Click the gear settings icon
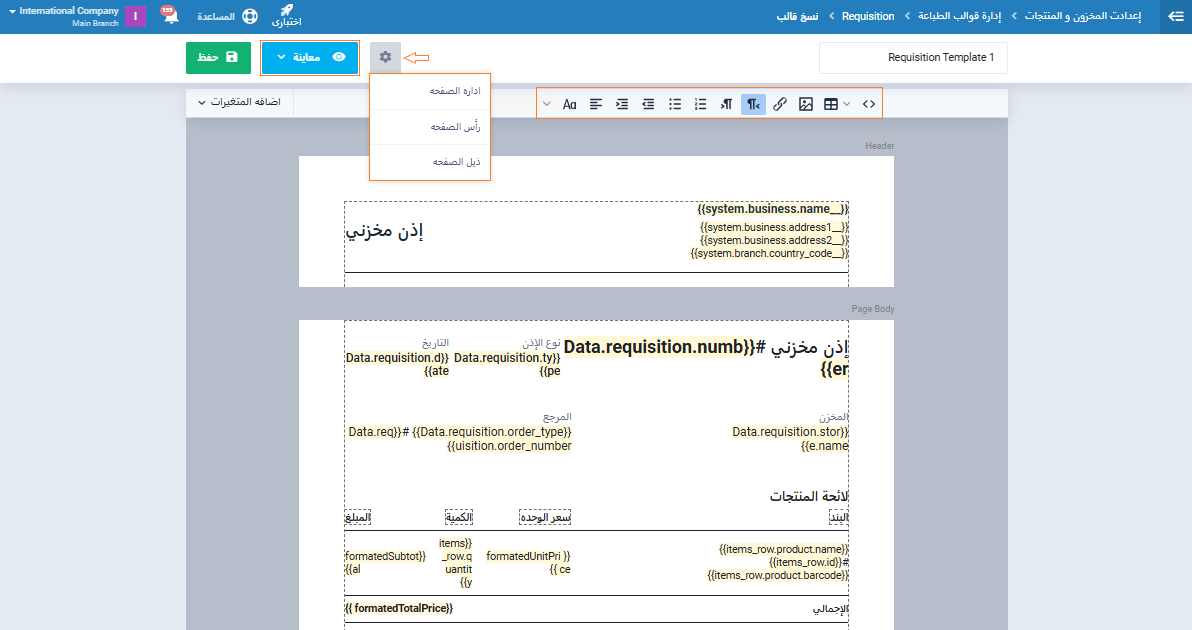Image resolution: width=1192 pixels, height=630 pixels. pos(385,58)
